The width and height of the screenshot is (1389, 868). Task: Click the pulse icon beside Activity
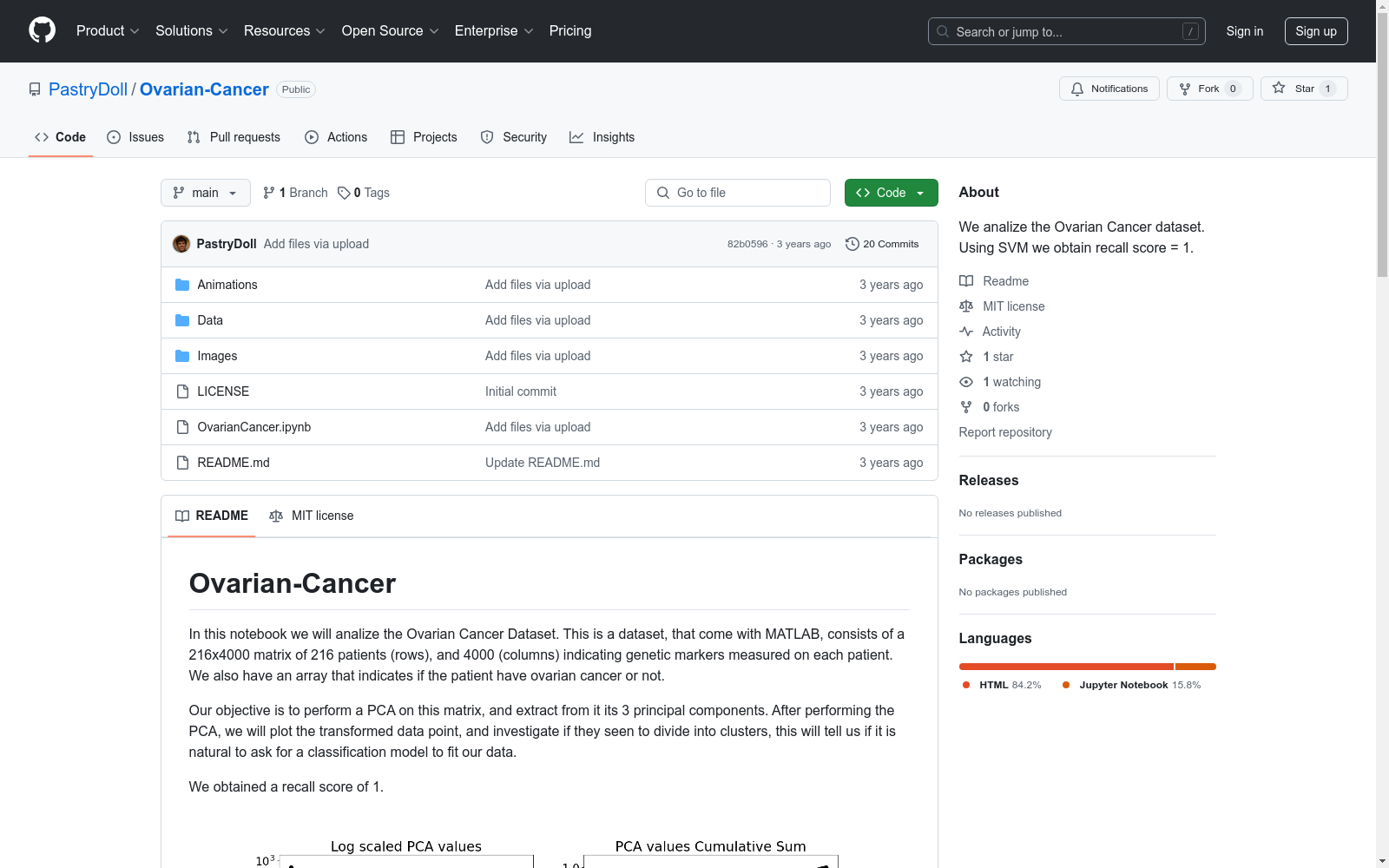pos(966,332)
